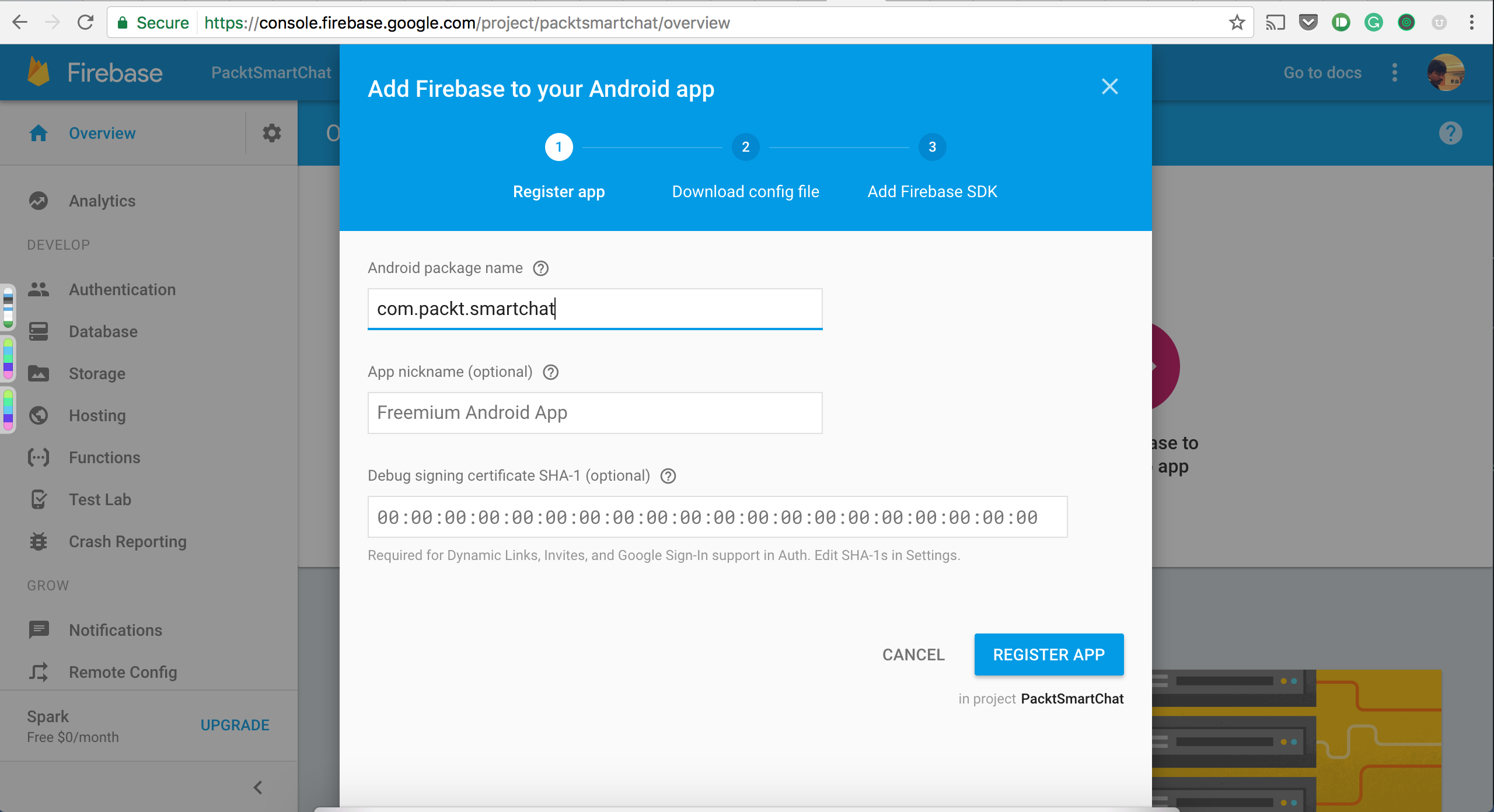
Task: Click the browser reload icon
Action: click(86, 23)
